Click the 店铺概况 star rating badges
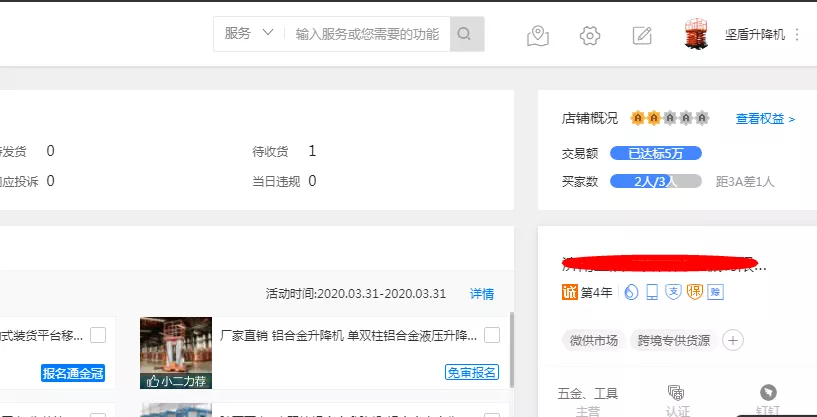This screenshot has width=817, height=417. coord(670,118)
